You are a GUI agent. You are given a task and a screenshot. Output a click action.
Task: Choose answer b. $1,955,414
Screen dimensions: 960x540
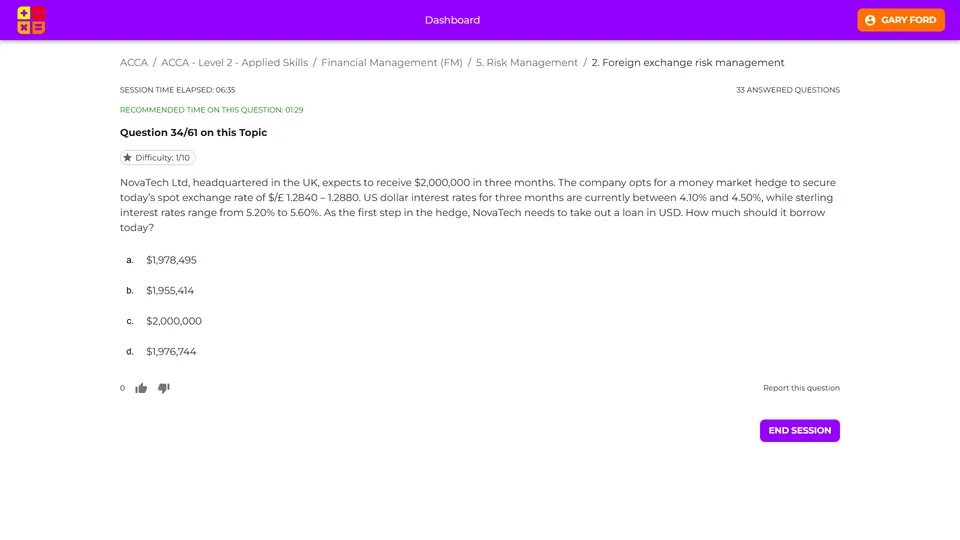point(170,291)
